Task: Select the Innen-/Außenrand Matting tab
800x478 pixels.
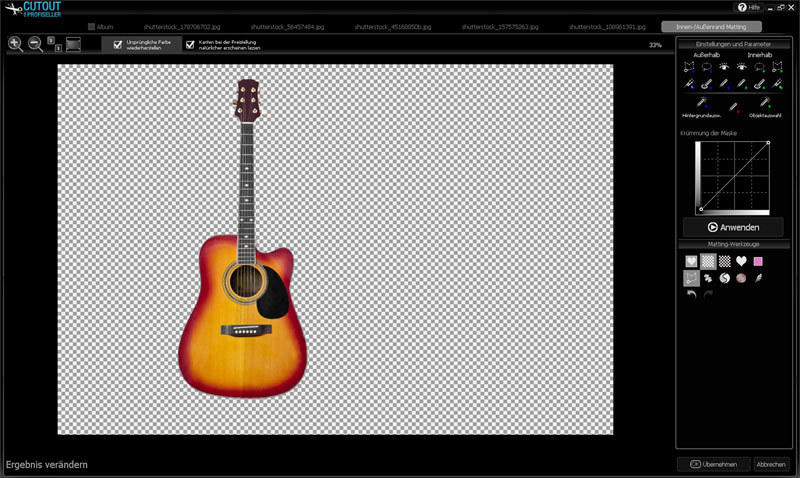Action: [x=711, y=27]
